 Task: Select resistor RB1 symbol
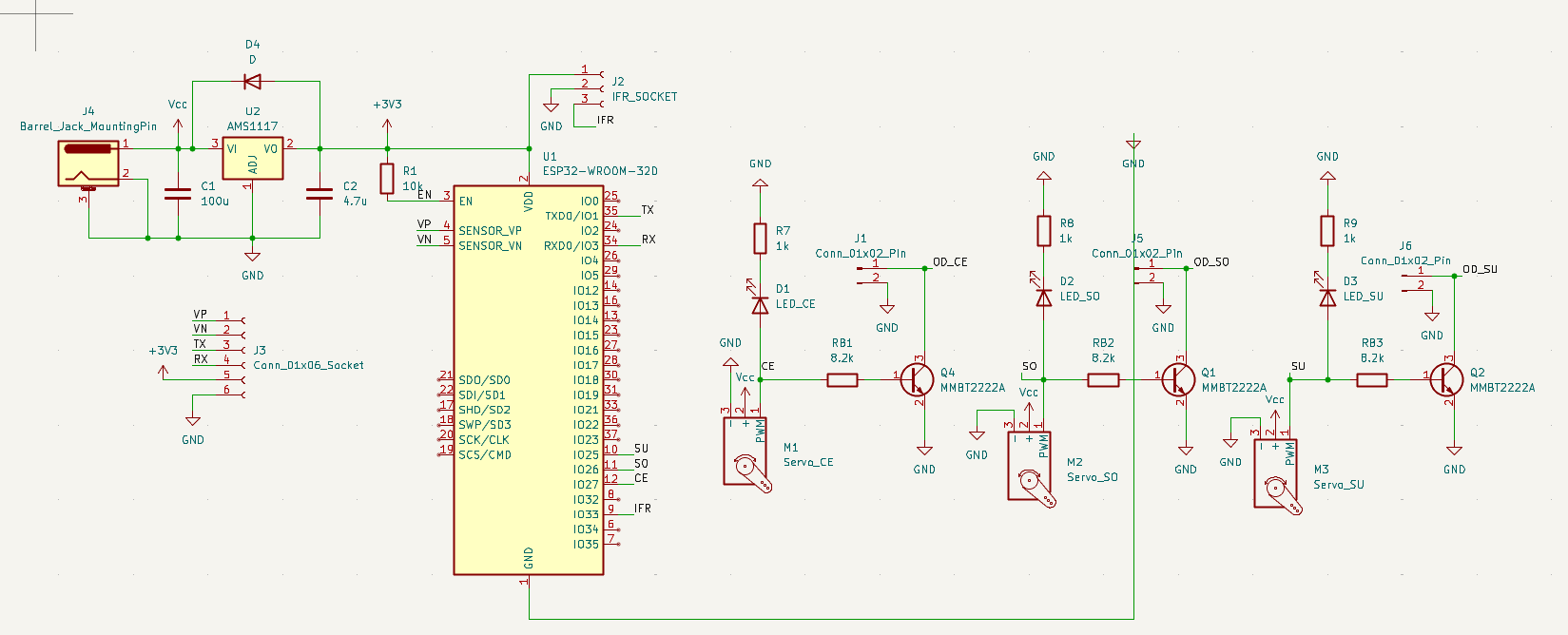[x=842, y=380]
